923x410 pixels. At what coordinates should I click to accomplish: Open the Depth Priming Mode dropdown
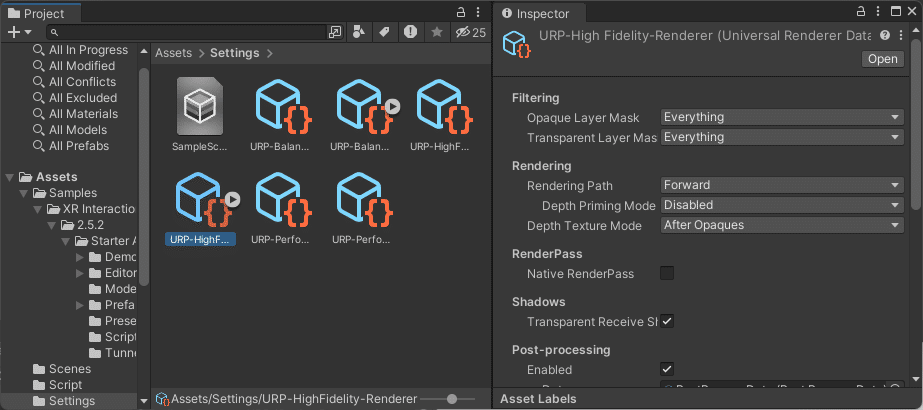[782, 205]
